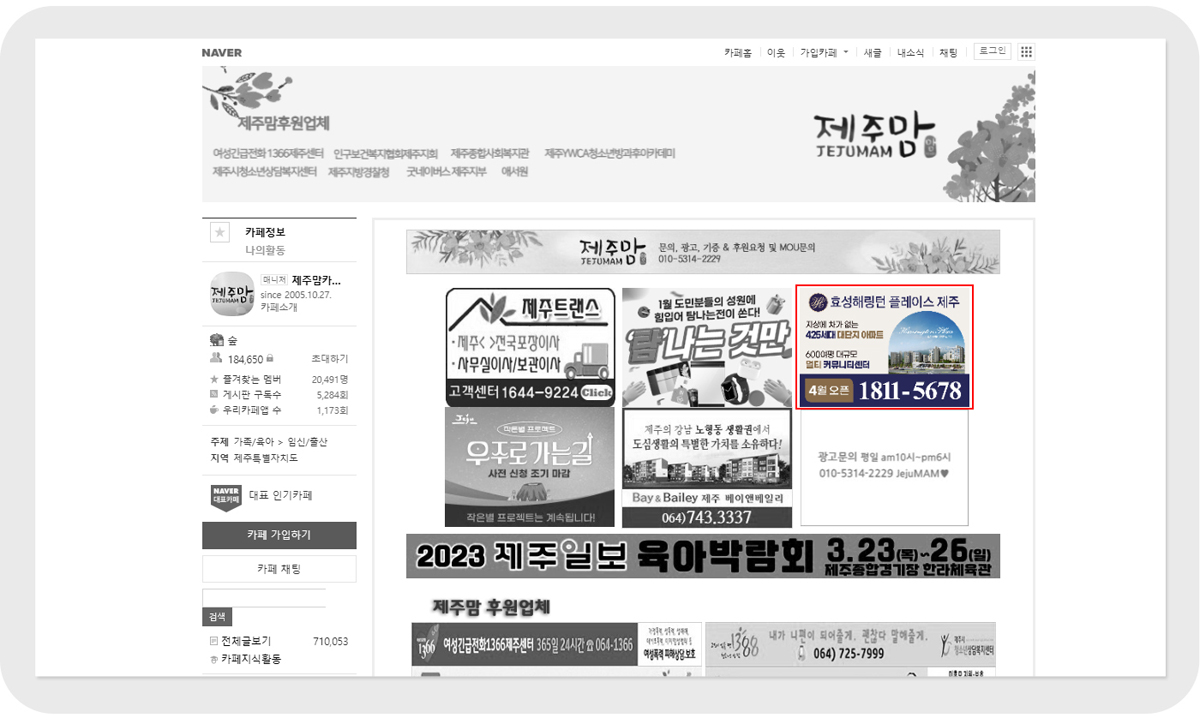Image resolution: width=1200 pixels, height=724 pixels.
Task: Click the 여성긴급전화1366제주센터 sponsor banner
Action: 555,644
